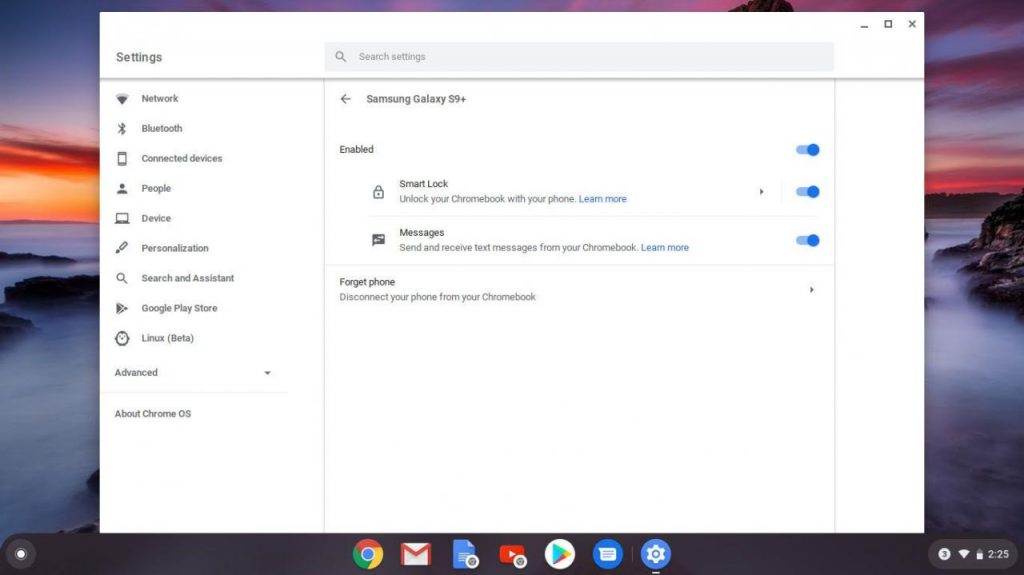The width and height of the screenshot is (1024, 575).
Task: Click the Smart Lock padlock icon
Action: point(378,191)
